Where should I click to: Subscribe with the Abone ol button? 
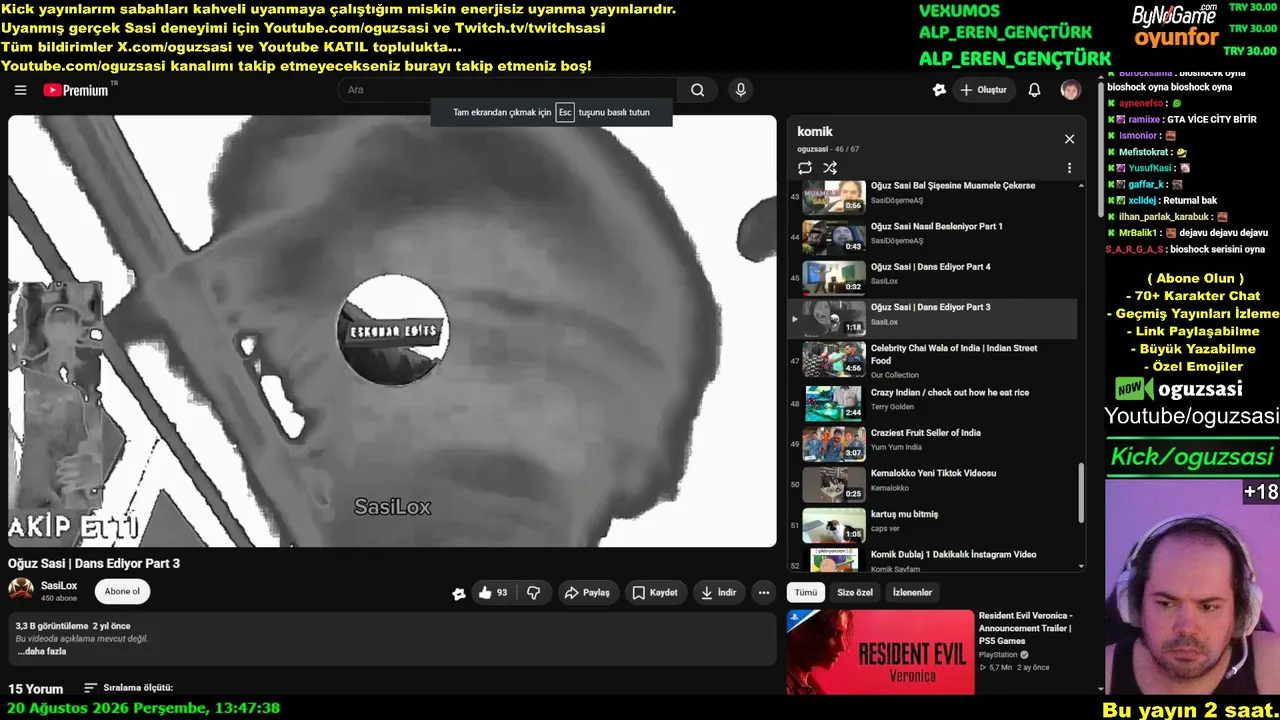[x=122, y=591]
